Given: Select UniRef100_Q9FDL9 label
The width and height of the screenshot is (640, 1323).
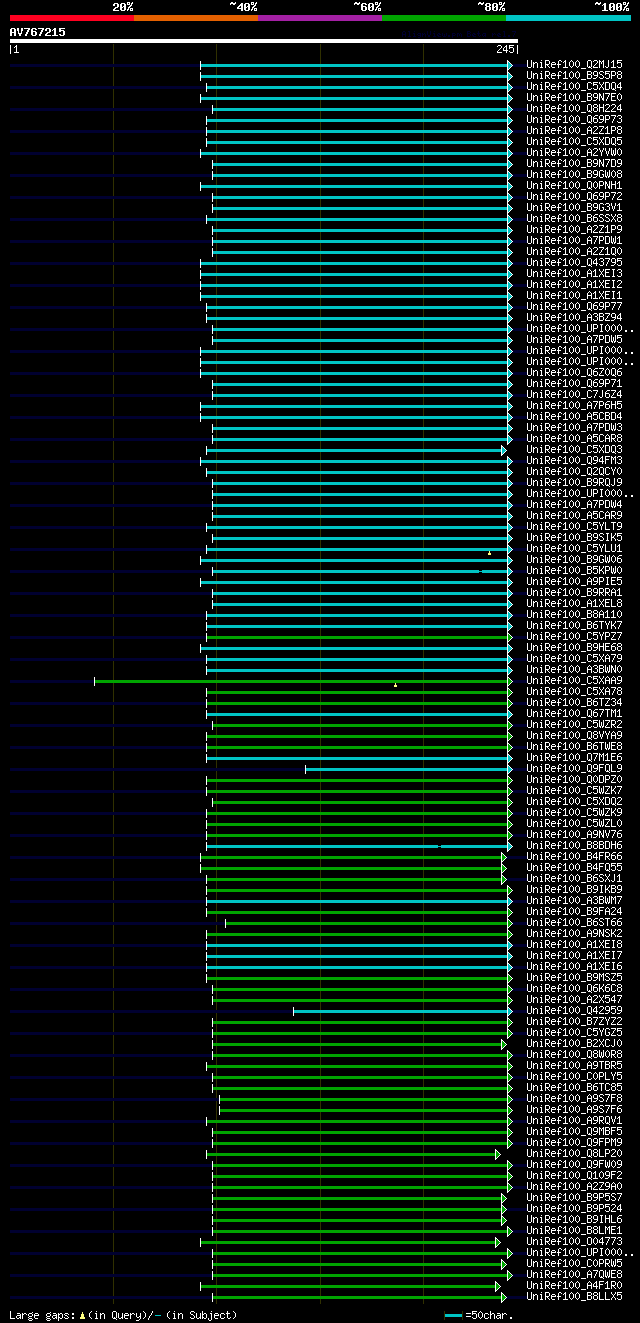Looking at the screenshot, I should 574,768.
